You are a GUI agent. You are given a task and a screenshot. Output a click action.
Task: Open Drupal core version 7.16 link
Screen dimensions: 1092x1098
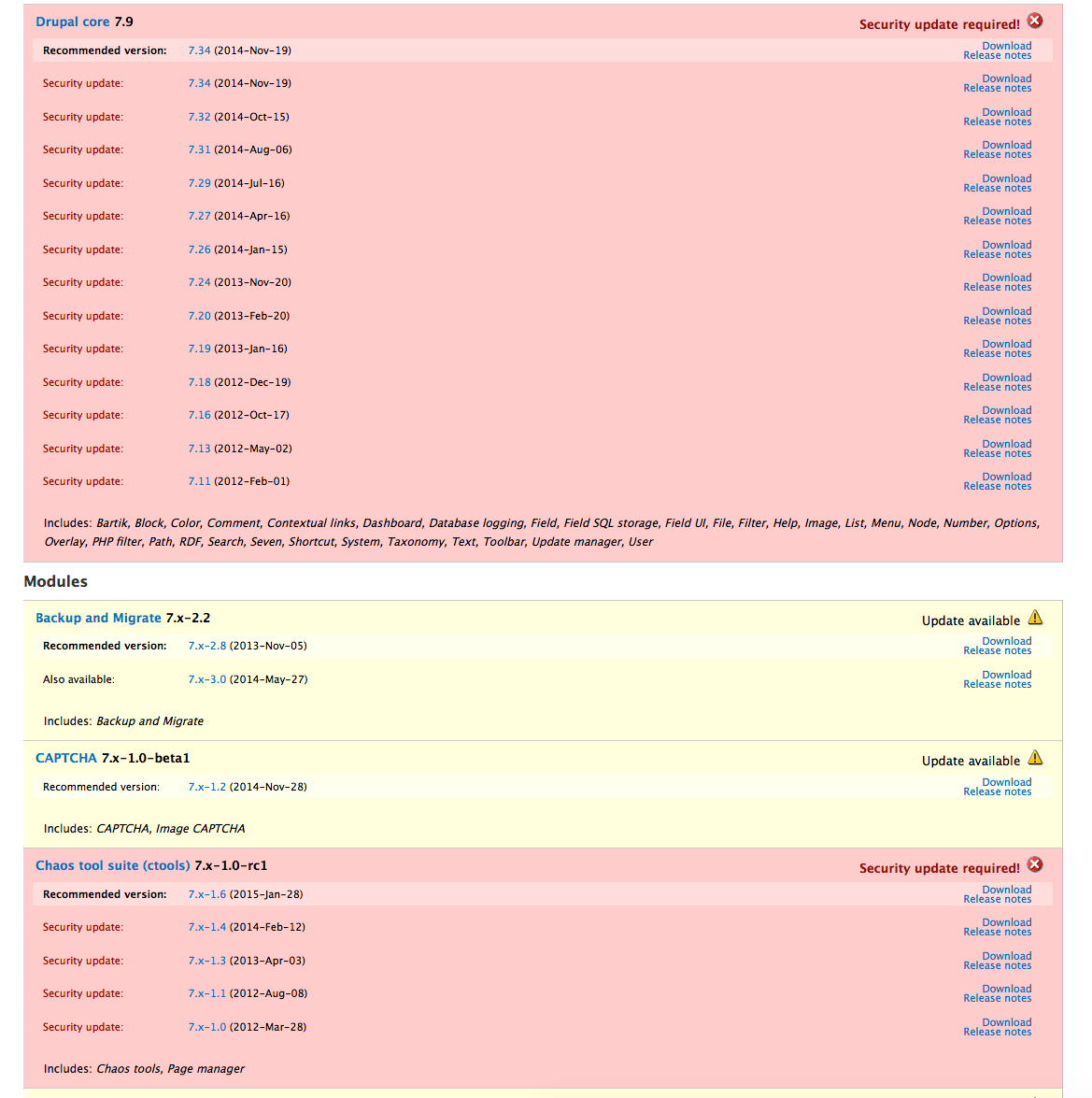(x=200, y=415)
